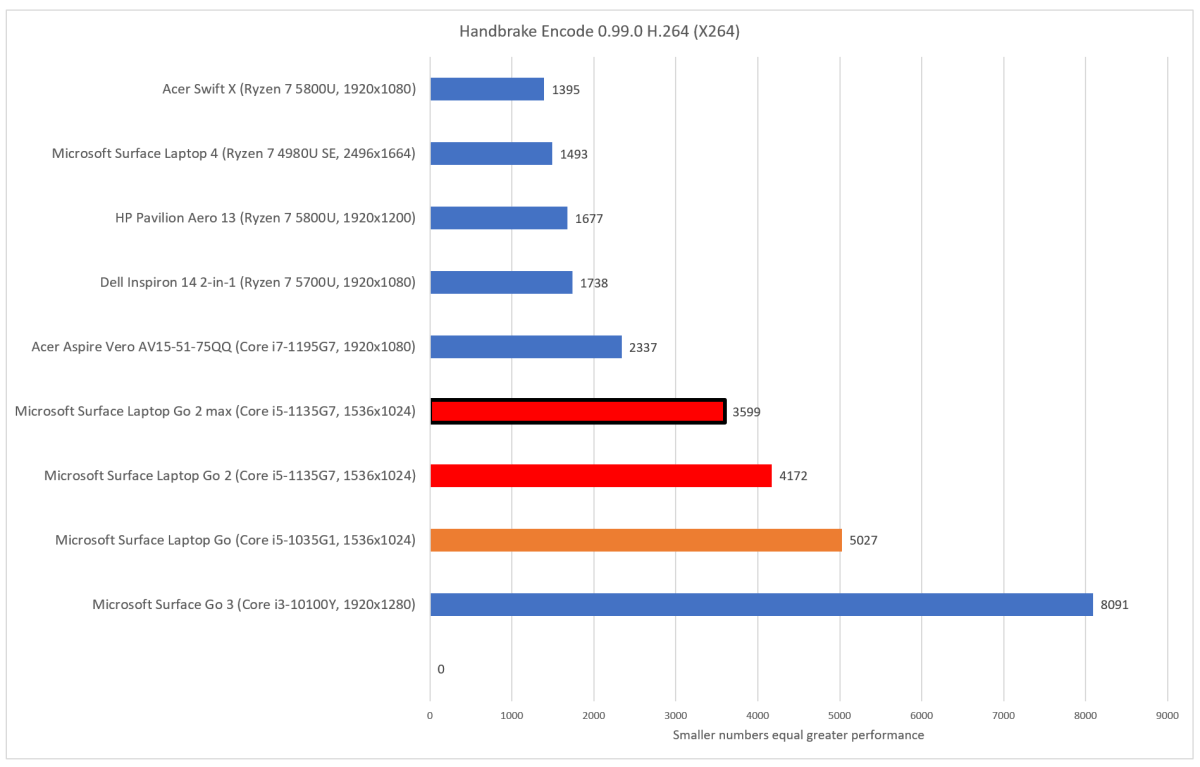Click the 4000 axis tick label
Image resolution: width=1200 pixels, height=767 pixels.
(758, 715)
